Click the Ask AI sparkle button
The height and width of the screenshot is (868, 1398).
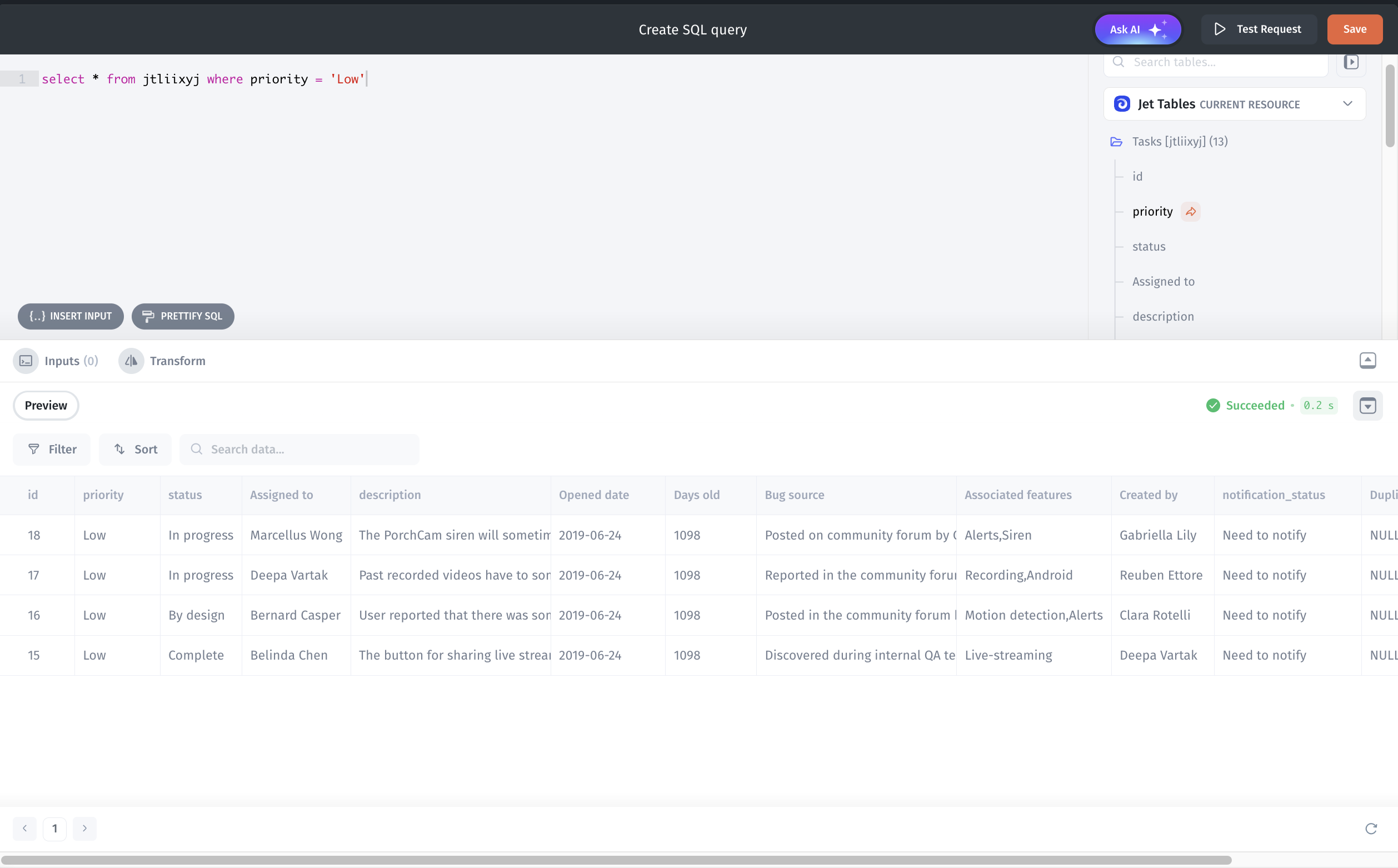tap(1137, 29)
